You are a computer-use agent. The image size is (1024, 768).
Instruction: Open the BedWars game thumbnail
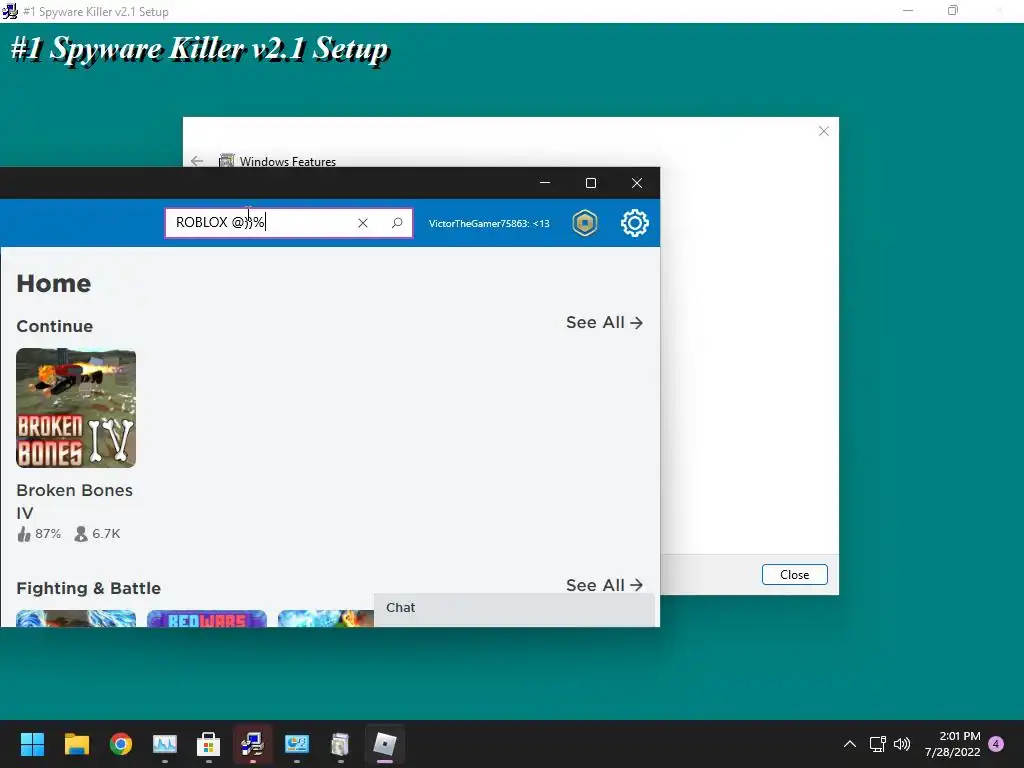point(207,618)
